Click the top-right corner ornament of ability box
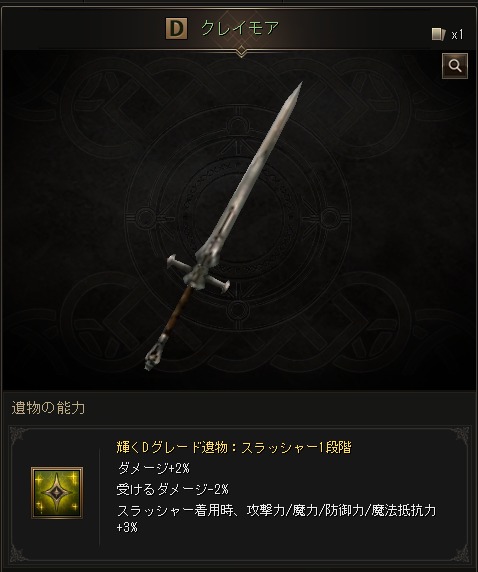This screenshot has height=572, width=478. 460,436
